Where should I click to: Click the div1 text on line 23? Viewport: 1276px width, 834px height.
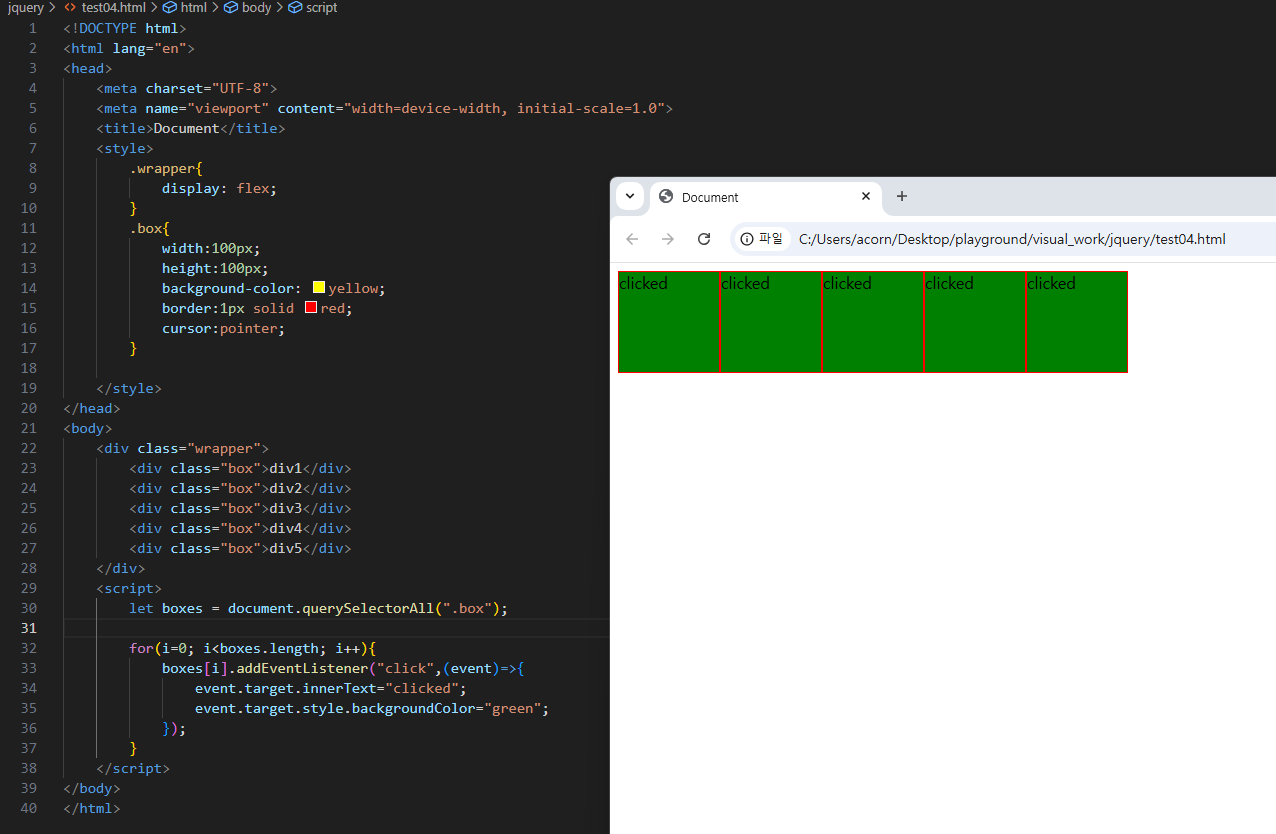pos(286,468)
